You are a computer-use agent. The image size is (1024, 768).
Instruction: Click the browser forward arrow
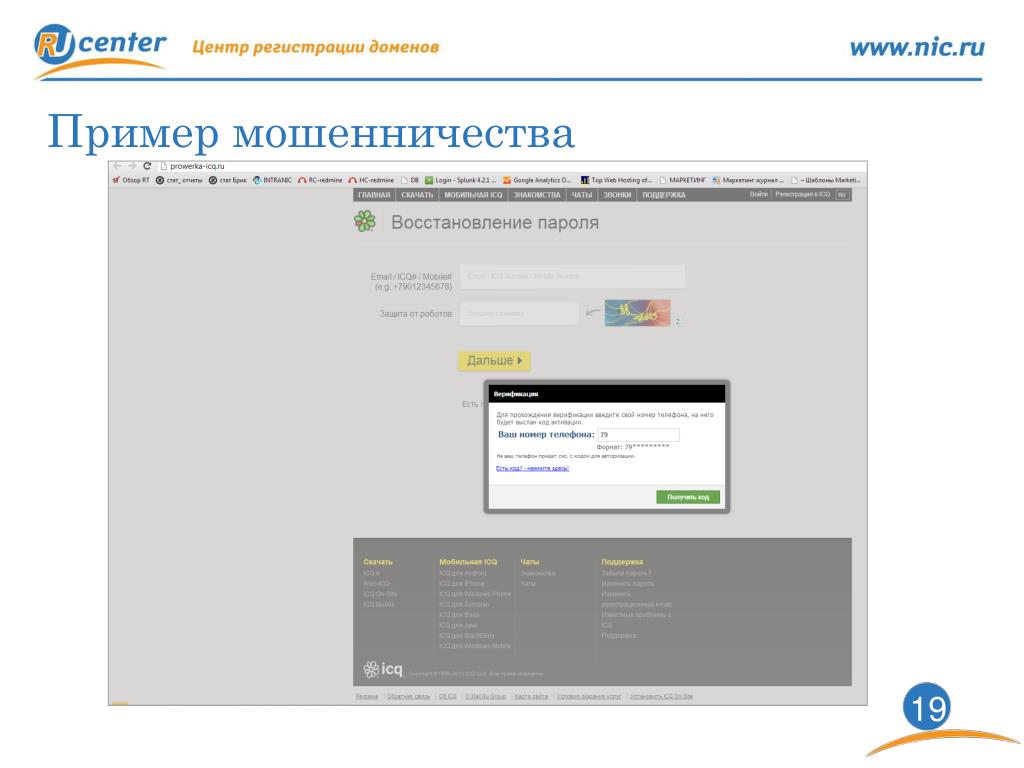tap(132, 166)
